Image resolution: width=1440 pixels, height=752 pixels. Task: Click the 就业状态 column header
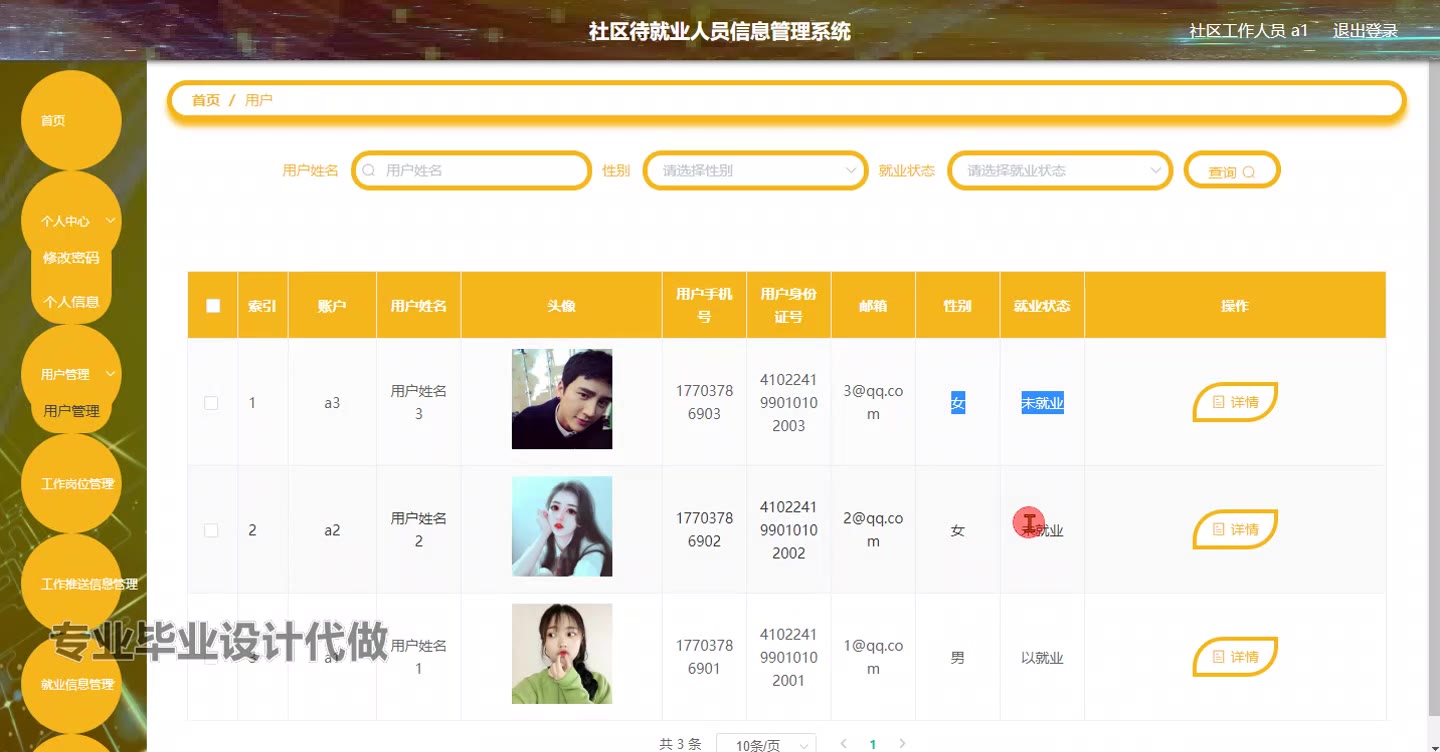1042,306
